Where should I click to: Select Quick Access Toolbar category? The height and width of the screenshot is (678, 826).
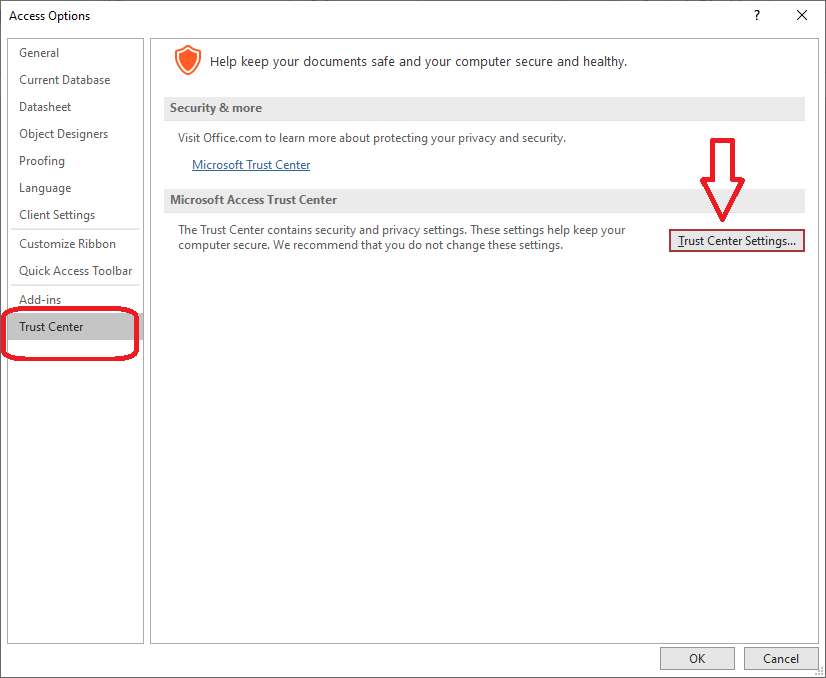pyautogui.click(x=75, y=271)
